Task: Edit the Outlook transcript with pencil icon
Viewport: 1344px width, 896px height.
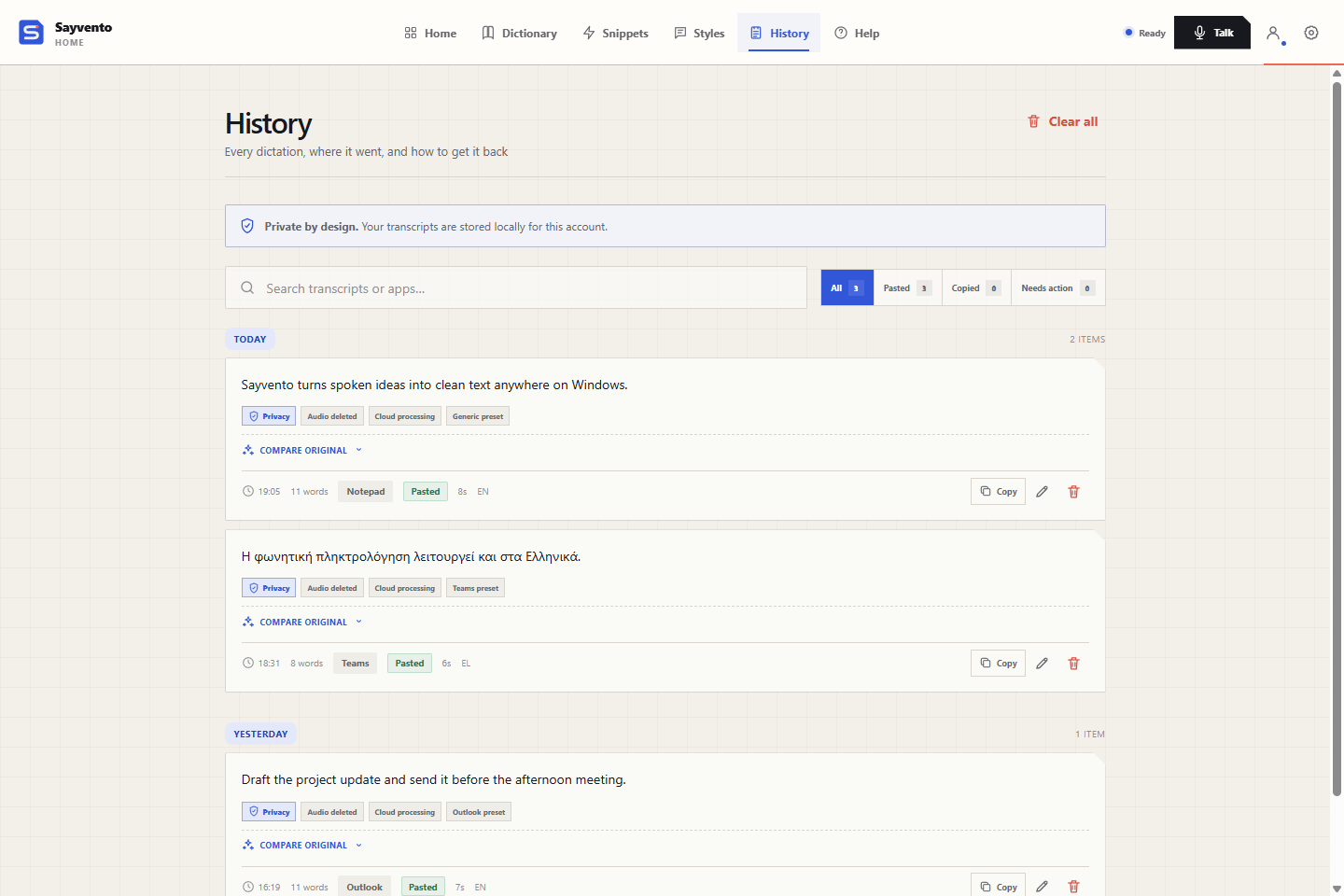Action: (x=1042, y=887)
